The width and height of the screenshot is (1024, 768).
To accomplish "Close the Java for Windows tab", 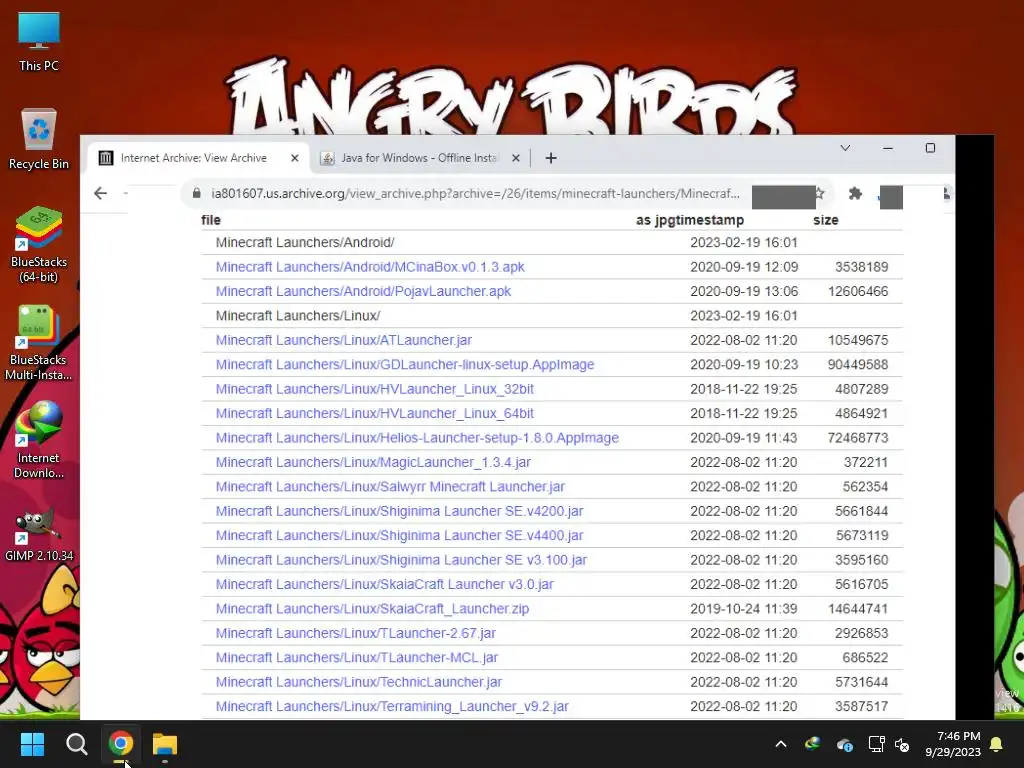I will [515, 158].
